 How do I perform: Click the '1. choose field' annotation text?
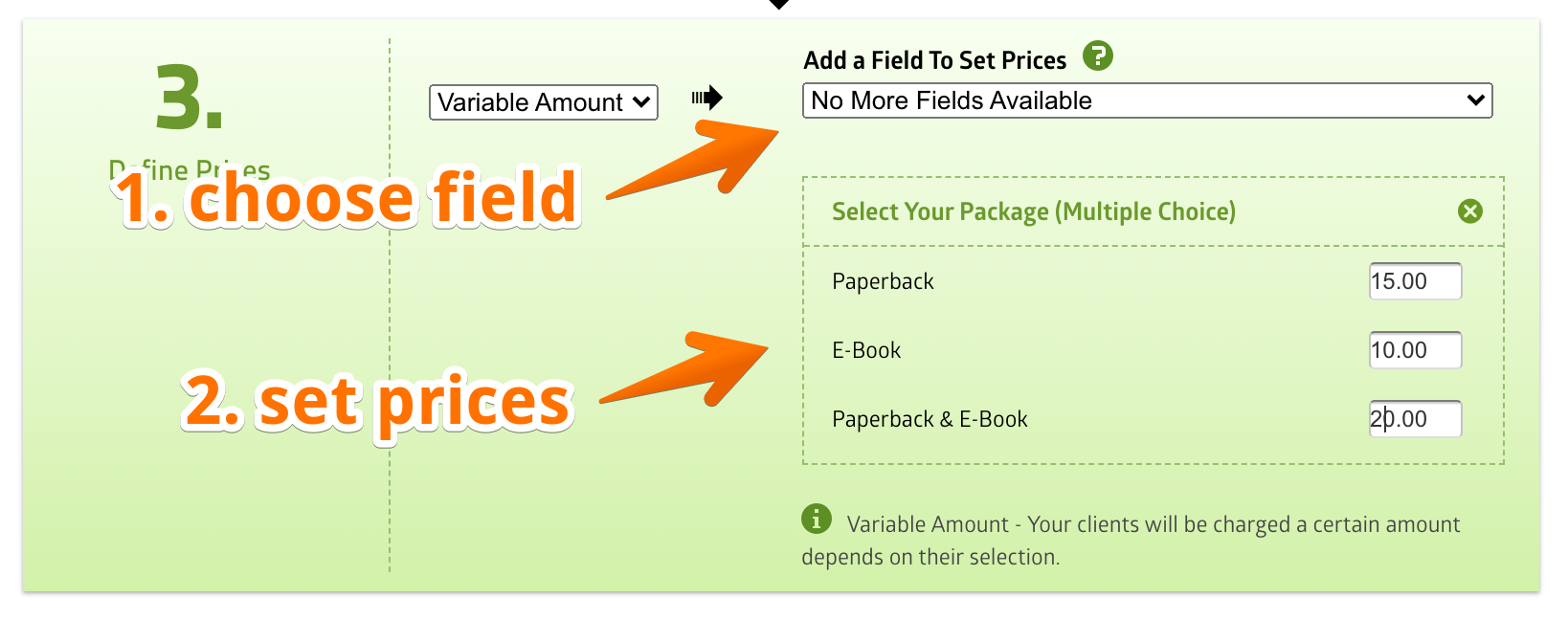[x=347, y=199]
